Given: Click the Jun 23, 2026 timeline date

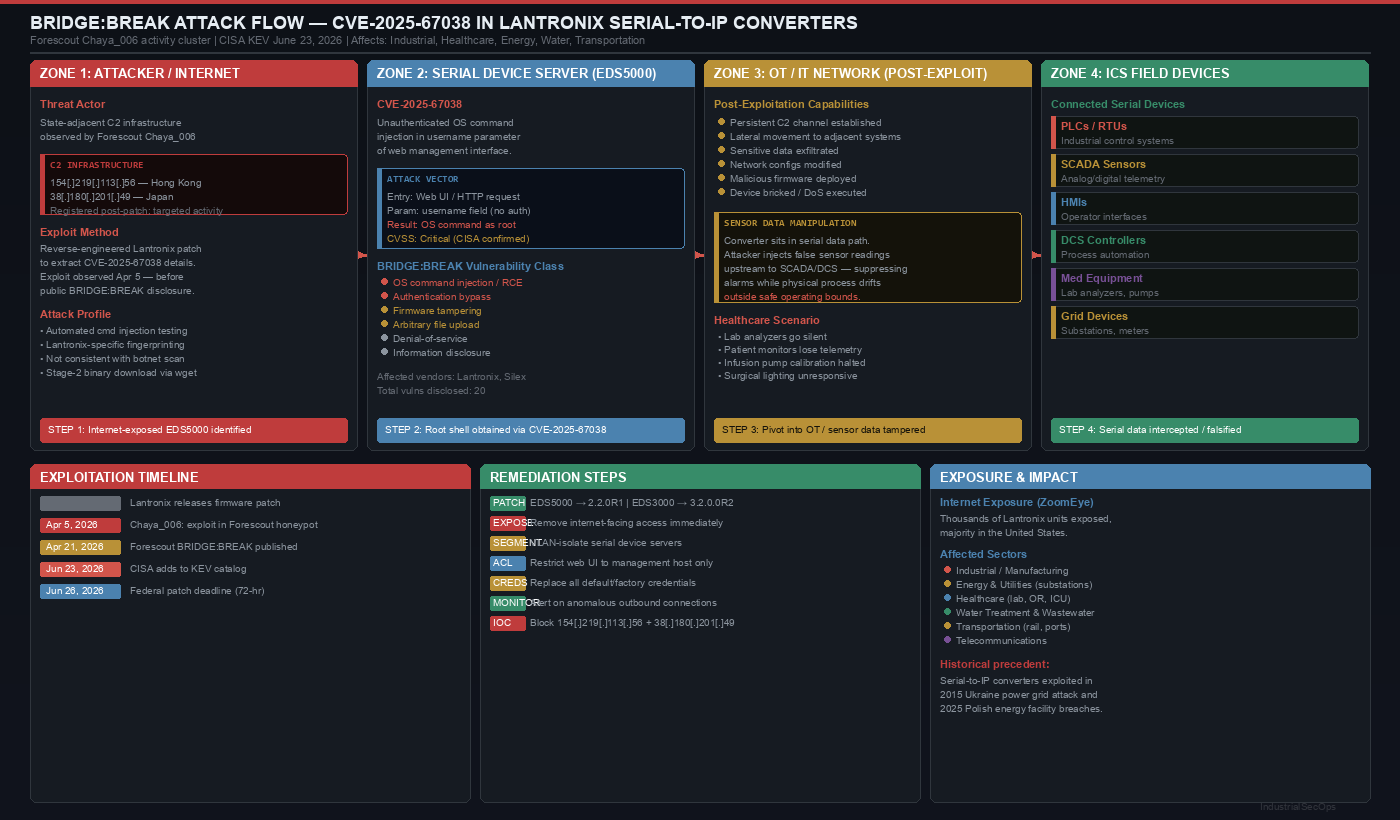Looking at the screenshot, I should coord(80,569).
